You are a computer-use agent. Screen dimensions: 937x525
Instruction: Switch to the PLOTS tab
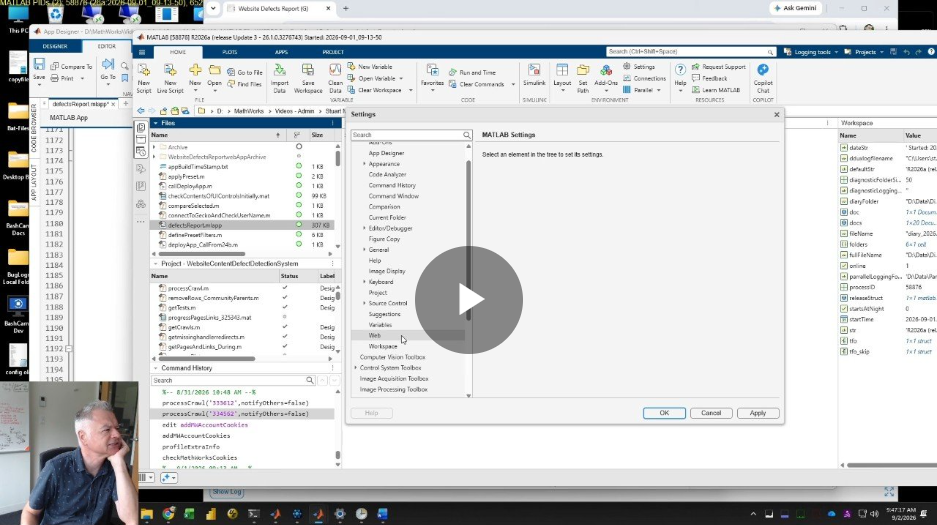[229, 52]
